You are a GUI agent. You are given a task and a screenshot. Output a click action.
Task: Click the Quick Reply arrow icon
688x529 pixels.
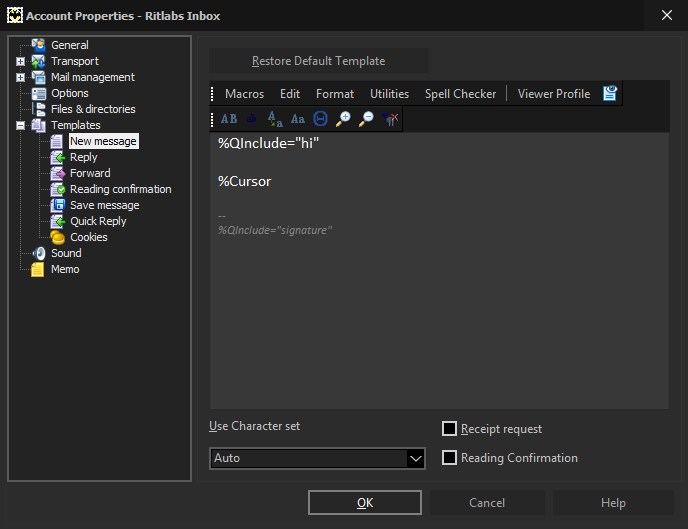[x=57, y=221]
